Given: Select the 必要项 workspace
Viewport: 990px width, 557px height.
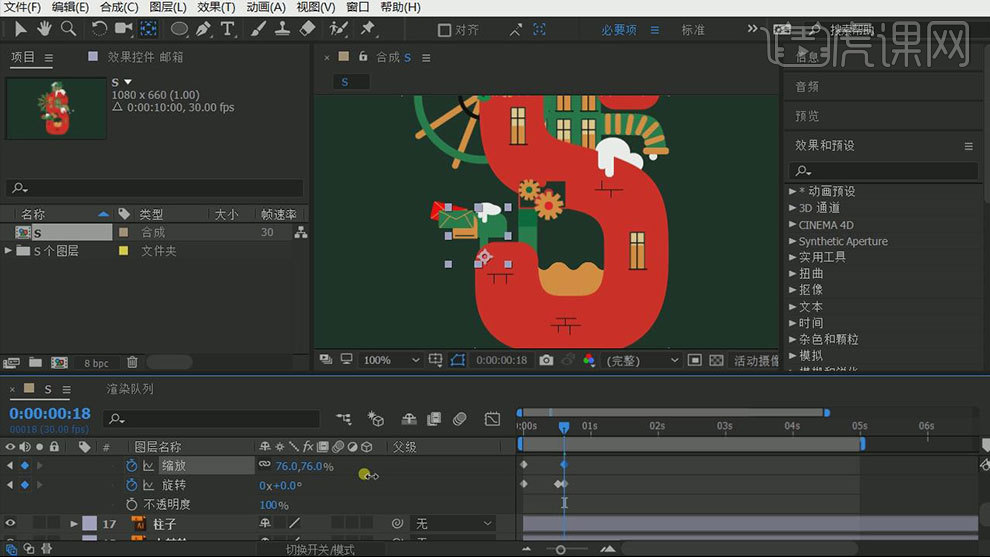Looking at the screenshot, I should pyautogui.click(x=619, y=30).
